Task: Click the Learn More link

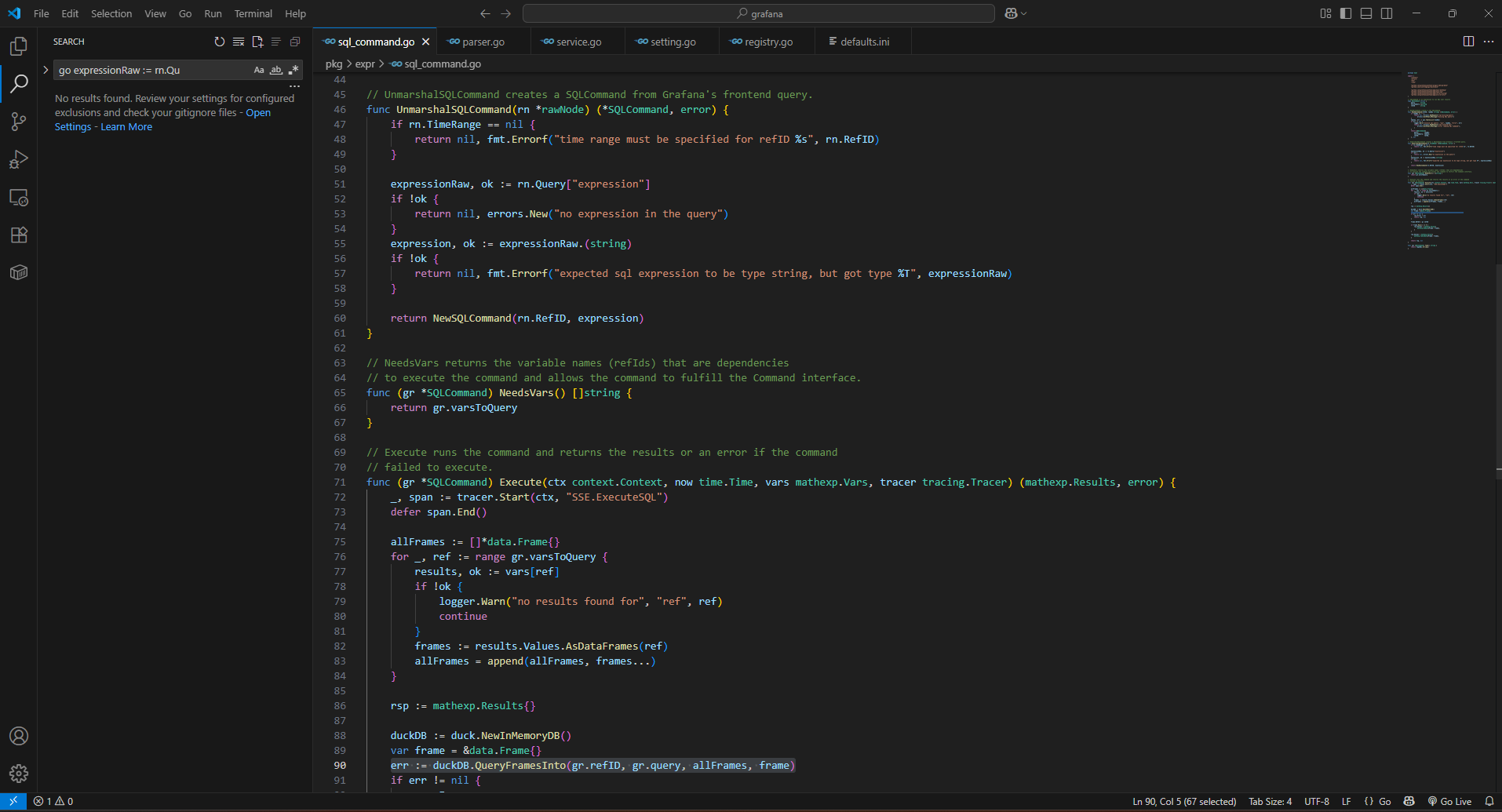Action: coord(126,127)
